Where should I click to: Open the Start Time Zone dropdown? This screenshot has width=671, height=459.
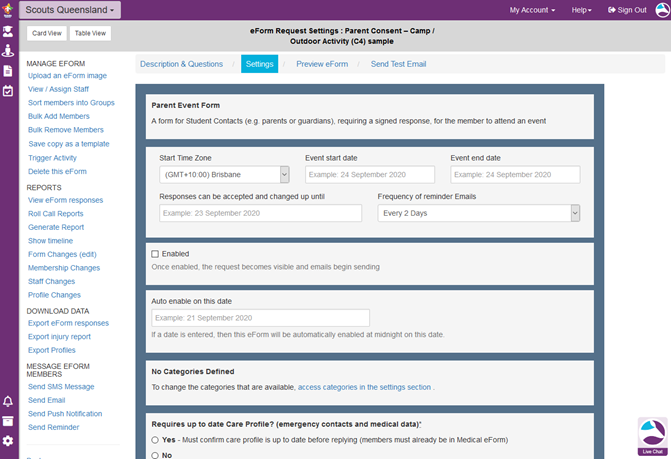point(224,175)
